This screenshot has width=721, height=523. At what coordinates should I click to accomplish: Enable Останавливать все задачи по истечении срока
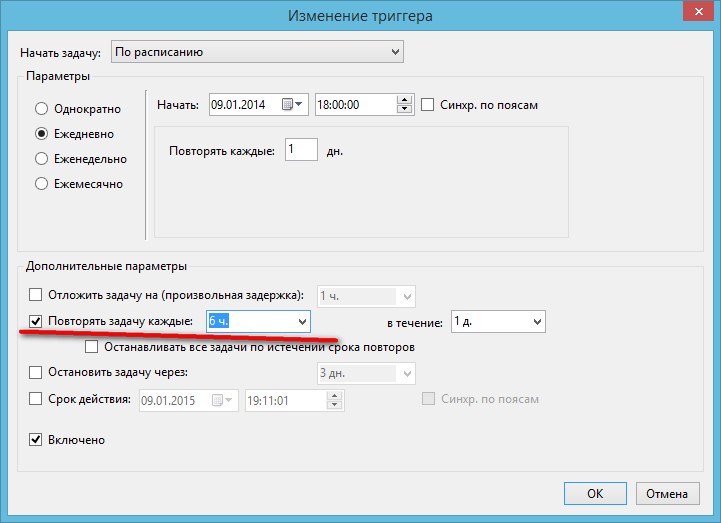point(92,347)
